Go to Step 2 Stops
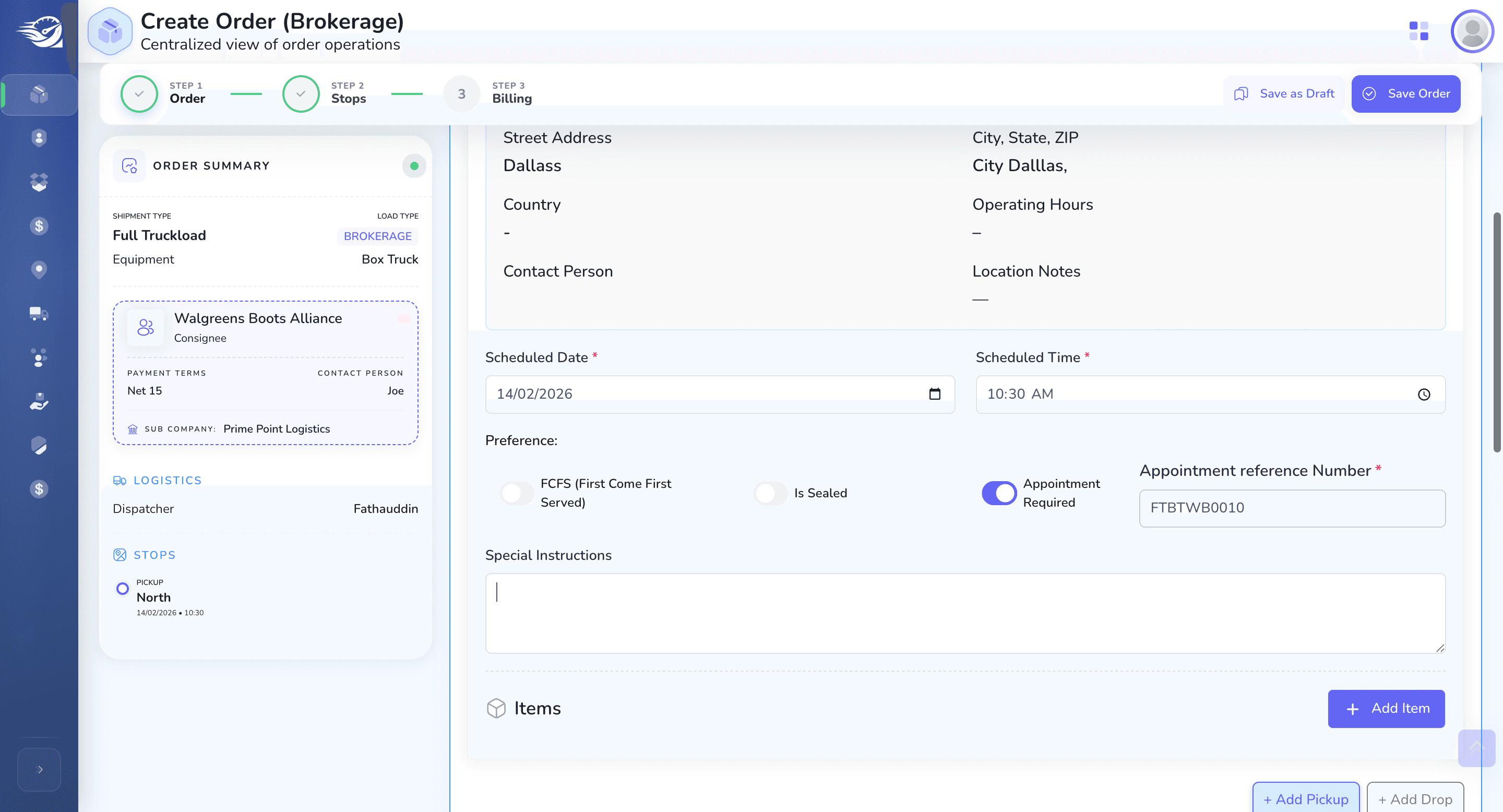1503x812 pixels. [325, 93]
